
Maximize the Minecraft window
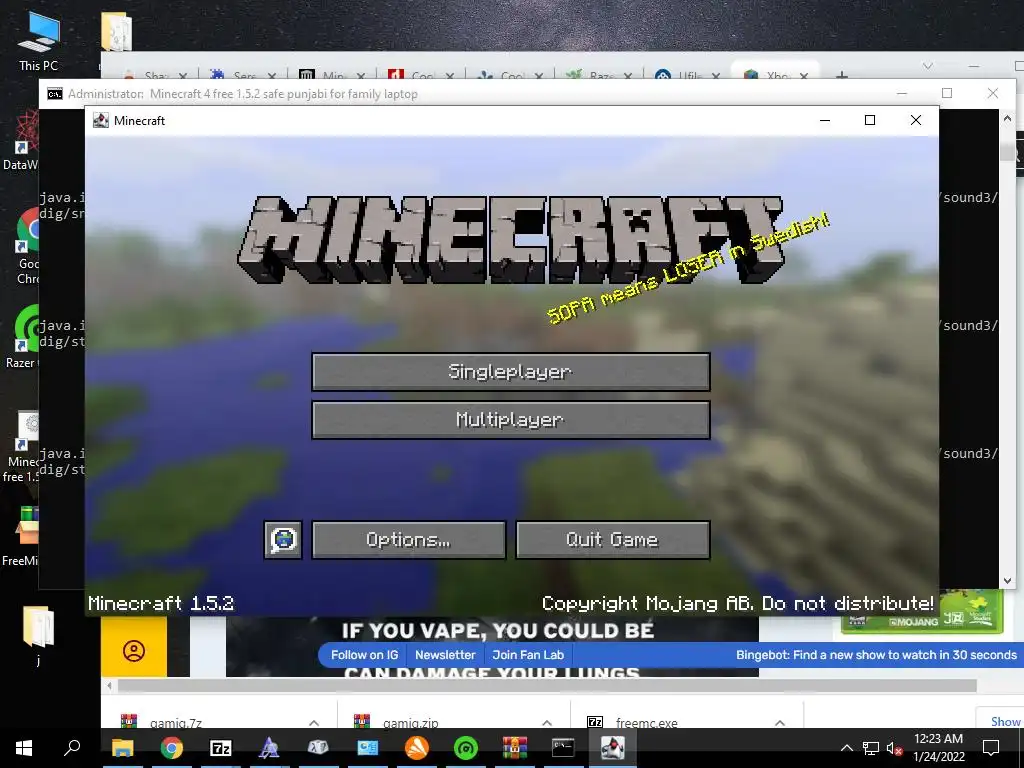[x=870, y=120]
